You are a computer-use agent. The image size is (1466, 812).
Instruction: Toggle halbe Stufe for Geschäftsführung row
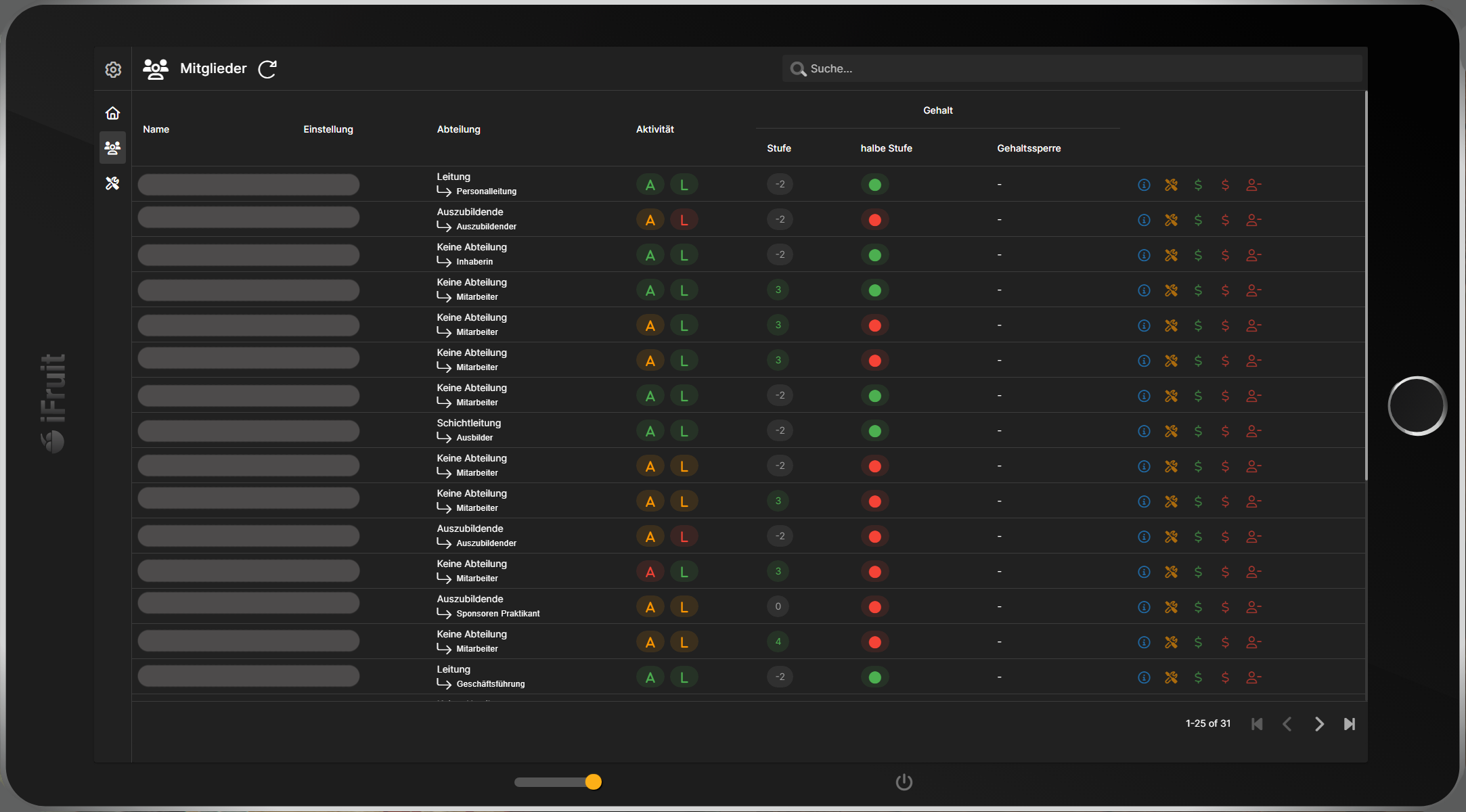[874, 677]
